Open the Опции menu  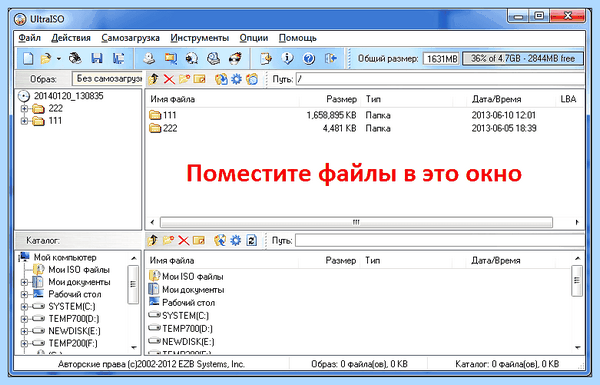(254, 38)
